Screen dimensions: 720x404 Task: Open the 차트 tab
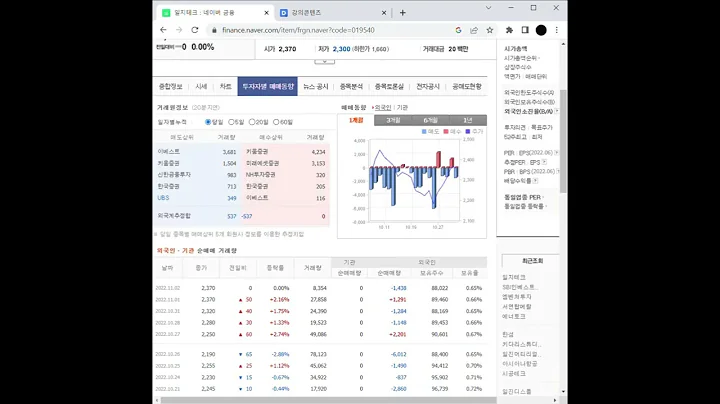coord(225,86)
